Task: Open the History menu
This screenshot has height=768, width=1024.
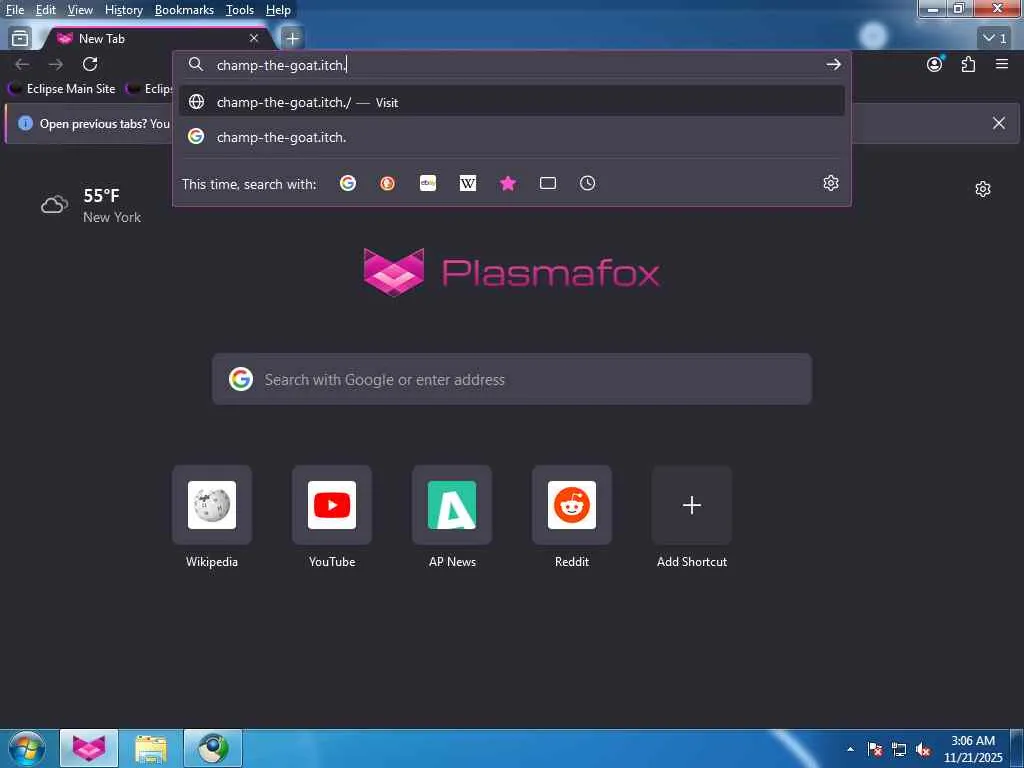Action: (124, 10)
